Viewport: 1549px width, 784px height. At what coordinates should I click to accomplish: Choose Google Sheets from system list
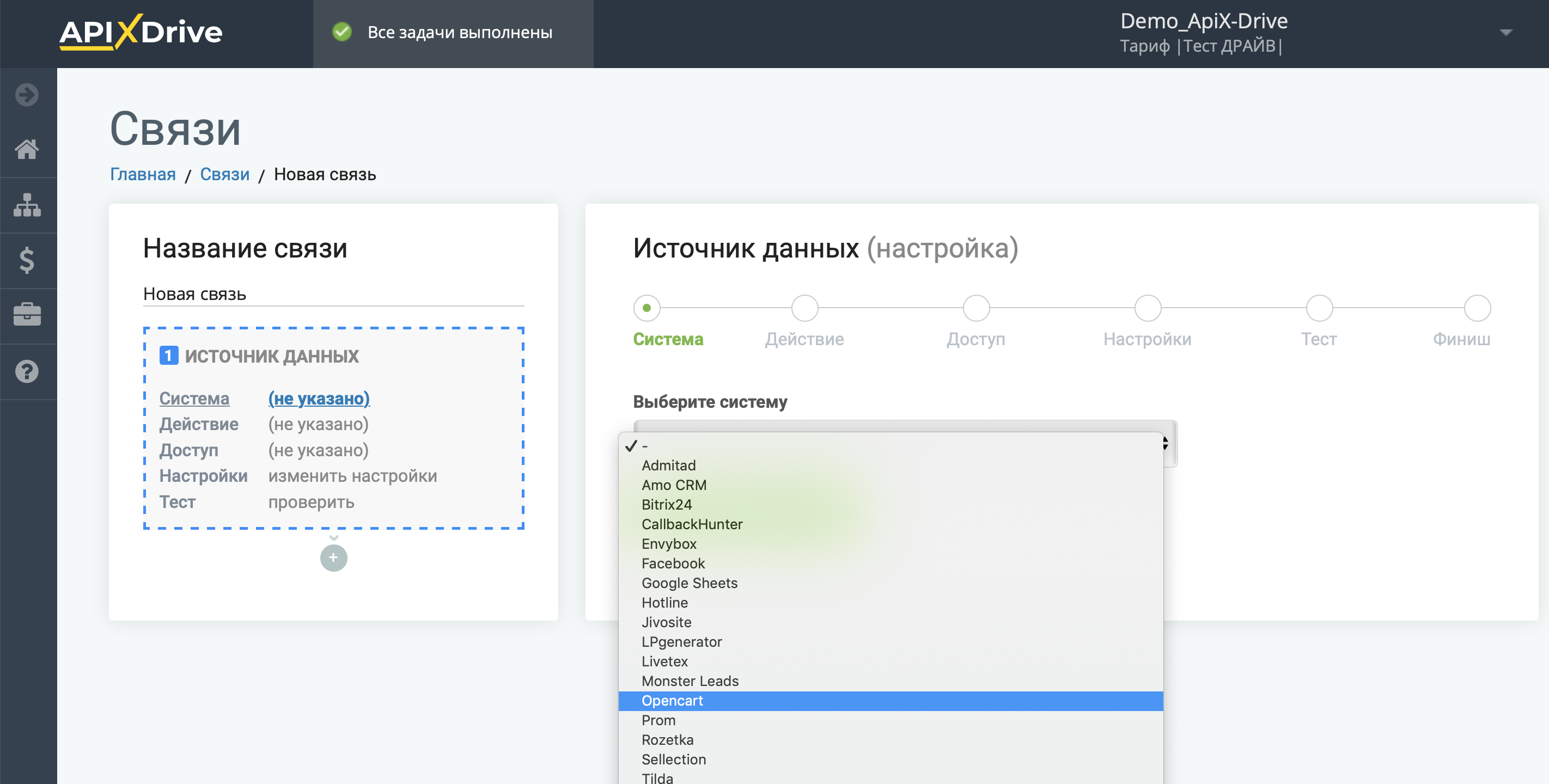click(x=891, y=583)
